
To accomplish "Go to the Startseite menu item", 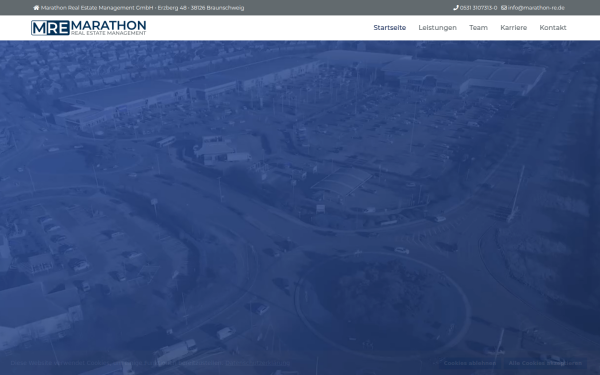I will coord(390,28).
